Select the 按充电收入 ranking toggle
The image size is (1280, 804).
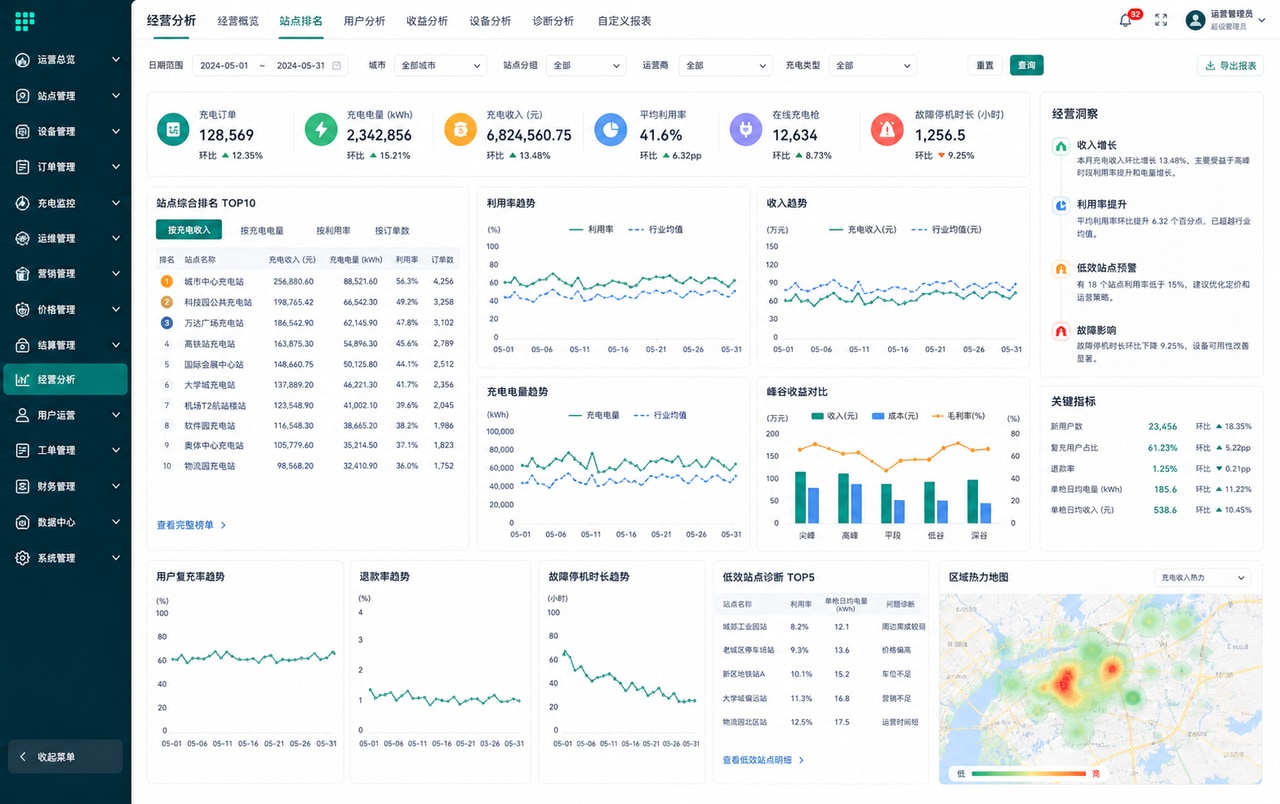pos(189,230)
